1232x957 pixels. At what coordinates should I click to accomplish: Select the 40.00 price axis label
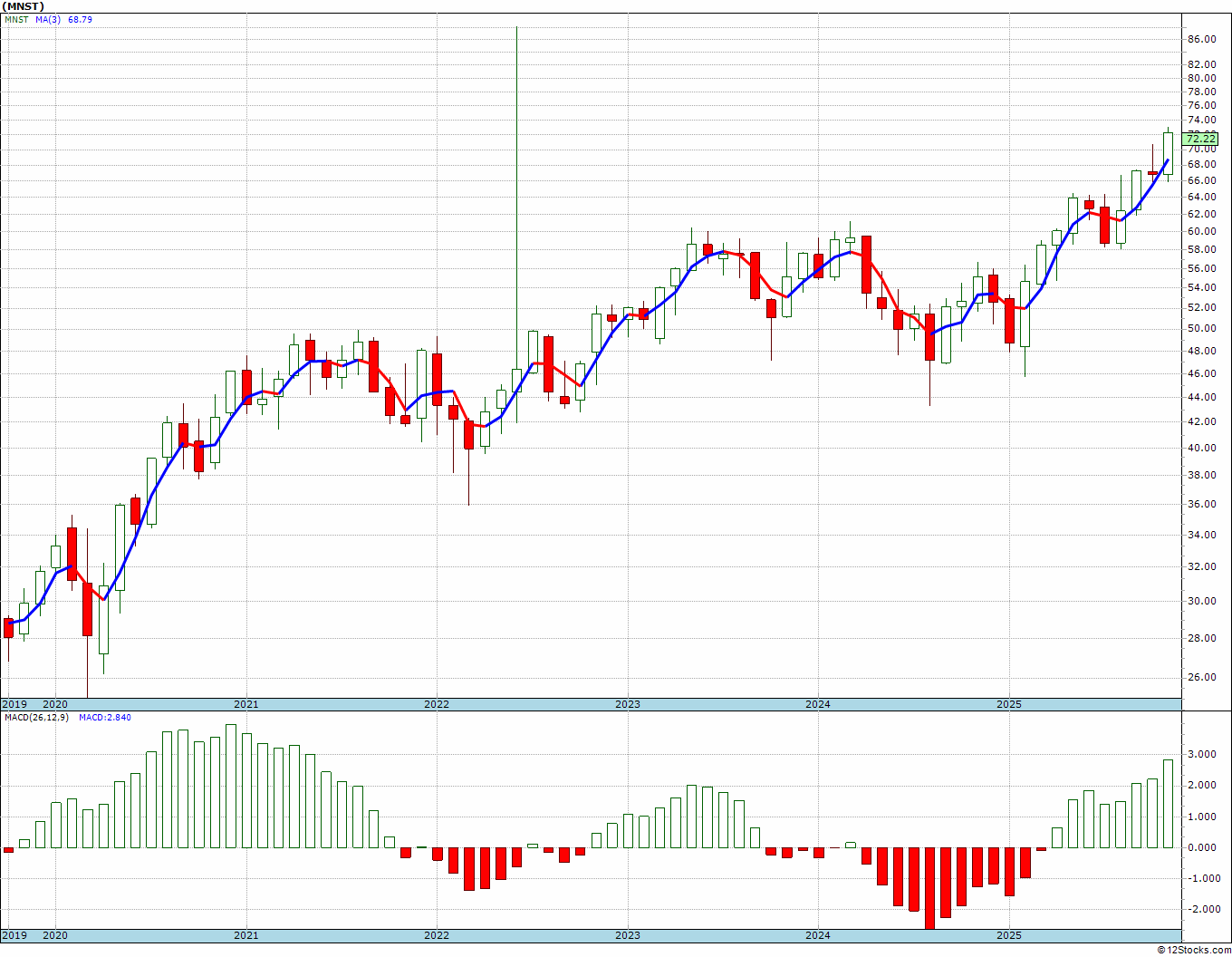click(1201, 448)
